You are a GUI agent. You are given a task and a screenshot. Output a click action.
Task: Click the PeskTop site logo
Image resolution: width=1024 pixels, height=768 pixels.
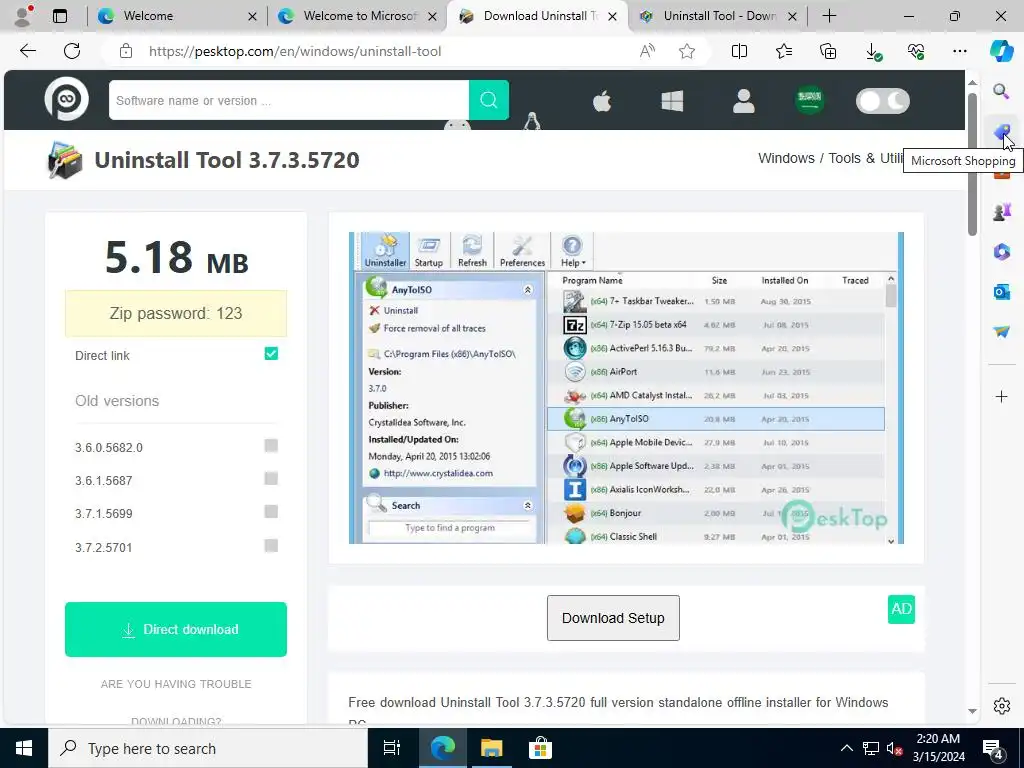pos(67,99)
